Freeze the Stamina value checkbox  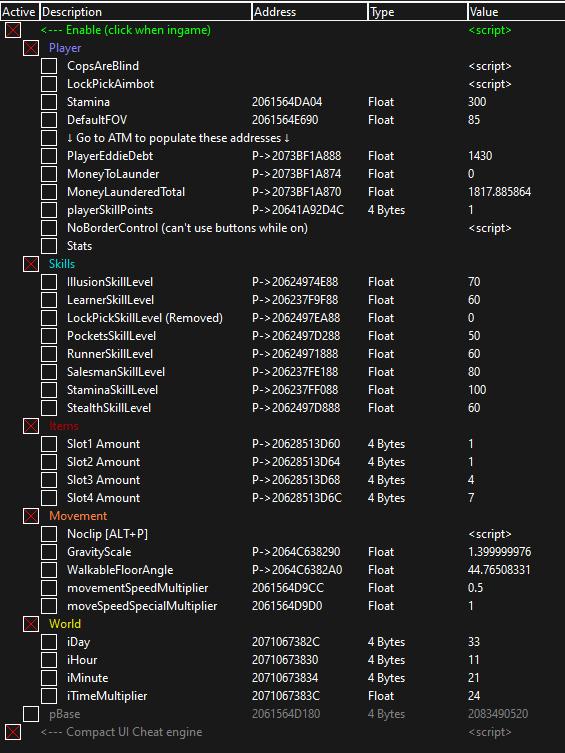click(x=49, y=102)
